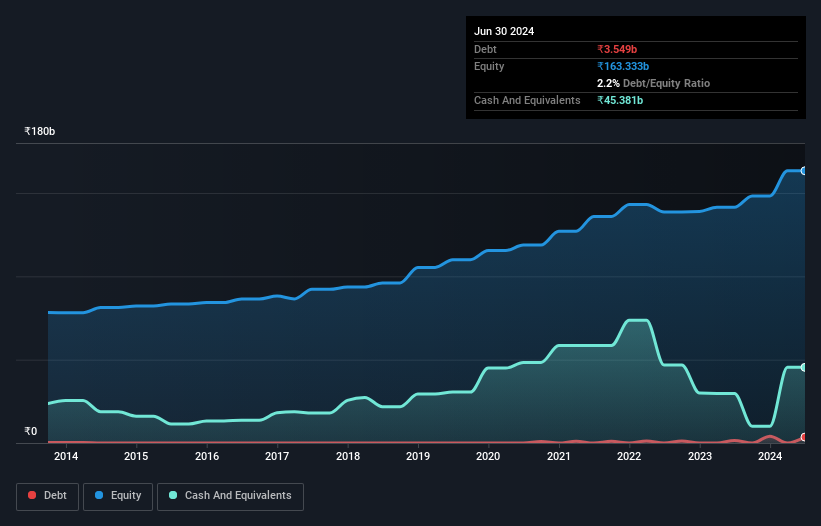This screenshot has height=526, width=821.
Task: Toggle the Equity series legend button
Action: [x=118, y=496]
